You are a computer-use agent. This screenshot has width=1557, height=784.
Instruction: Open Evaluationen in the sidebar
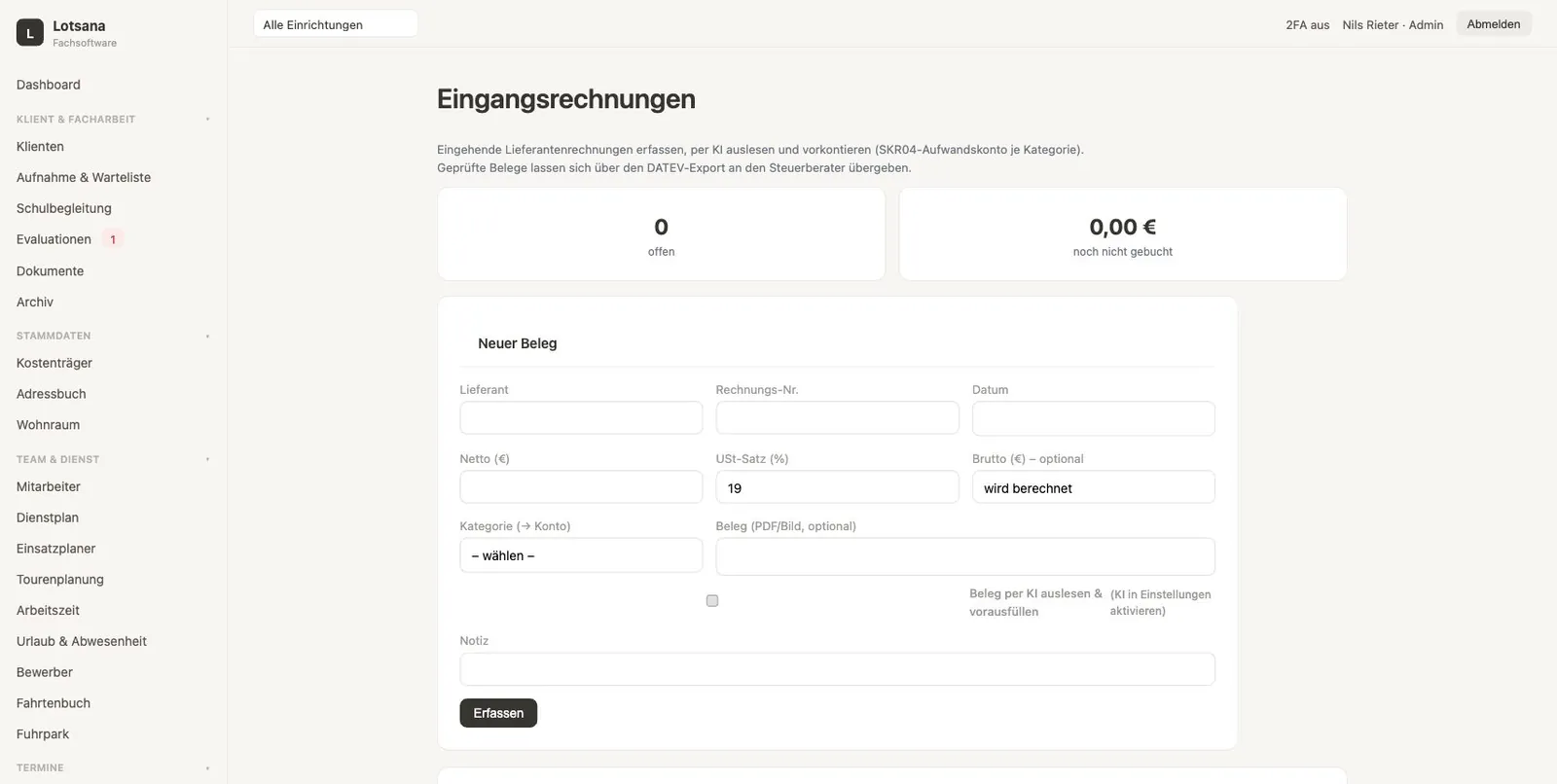[x=54, y=239]
